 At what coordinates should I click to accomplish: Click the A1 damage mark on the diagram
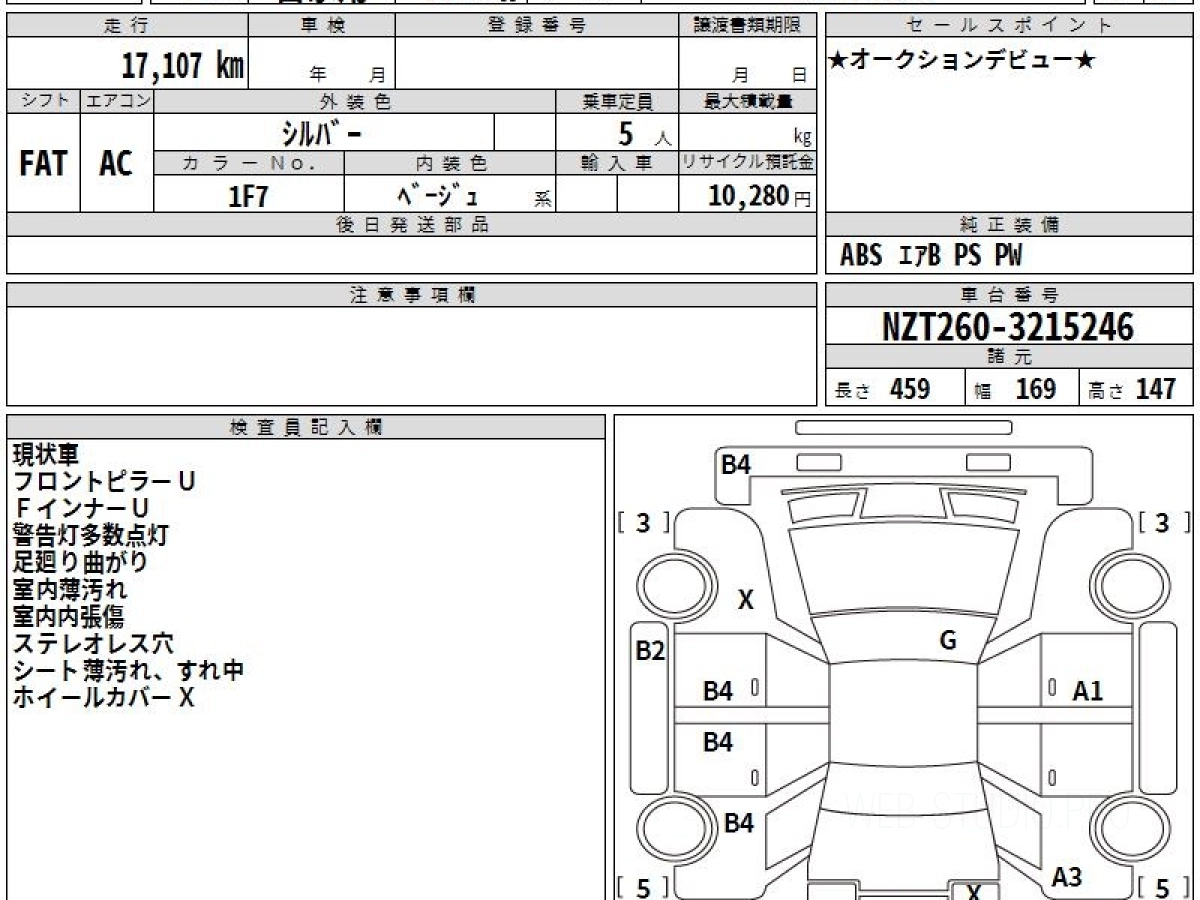coord(1087,690)
